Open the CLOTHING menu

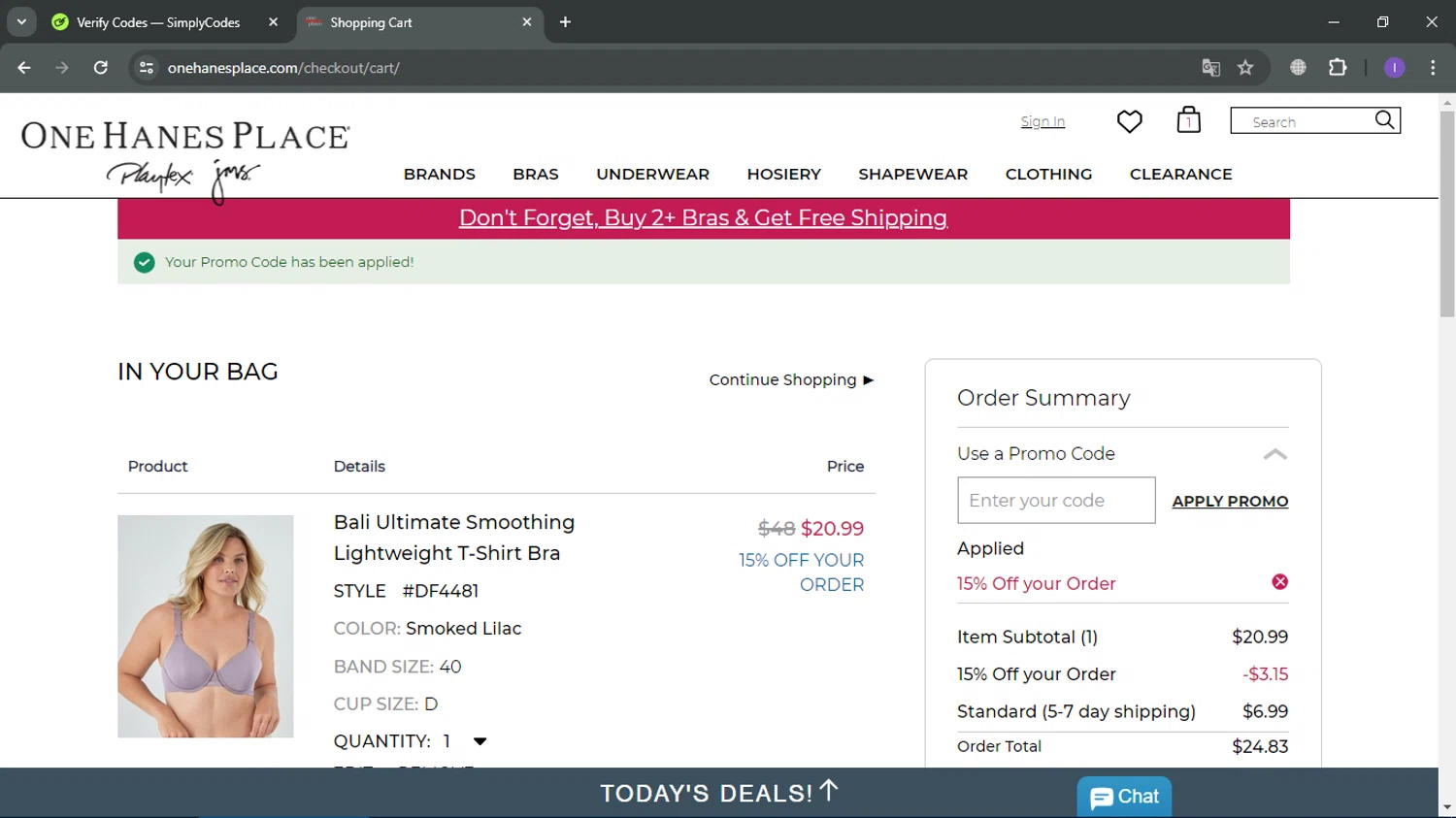point(1048,175)
